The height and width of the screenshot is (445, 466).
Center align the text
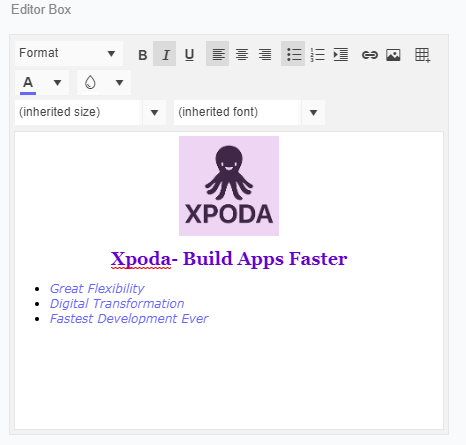242,54
